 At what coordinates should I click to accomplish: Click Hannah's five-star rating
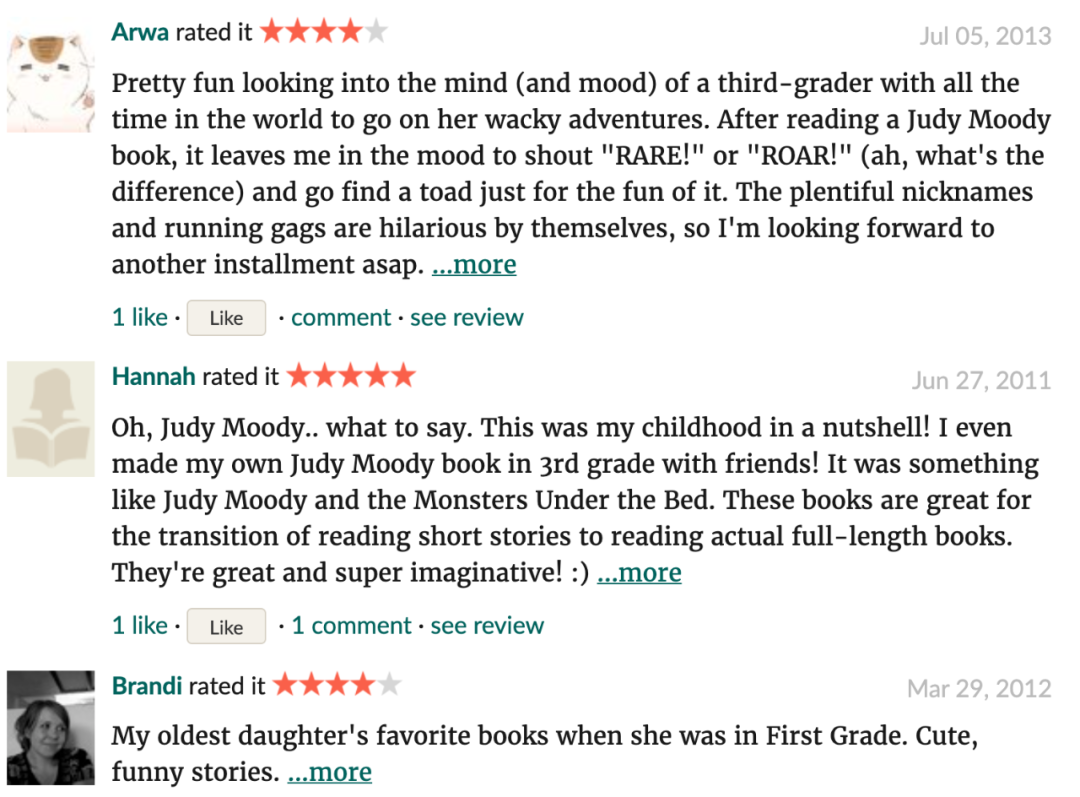pyautogui.click(x=351, y=376)
